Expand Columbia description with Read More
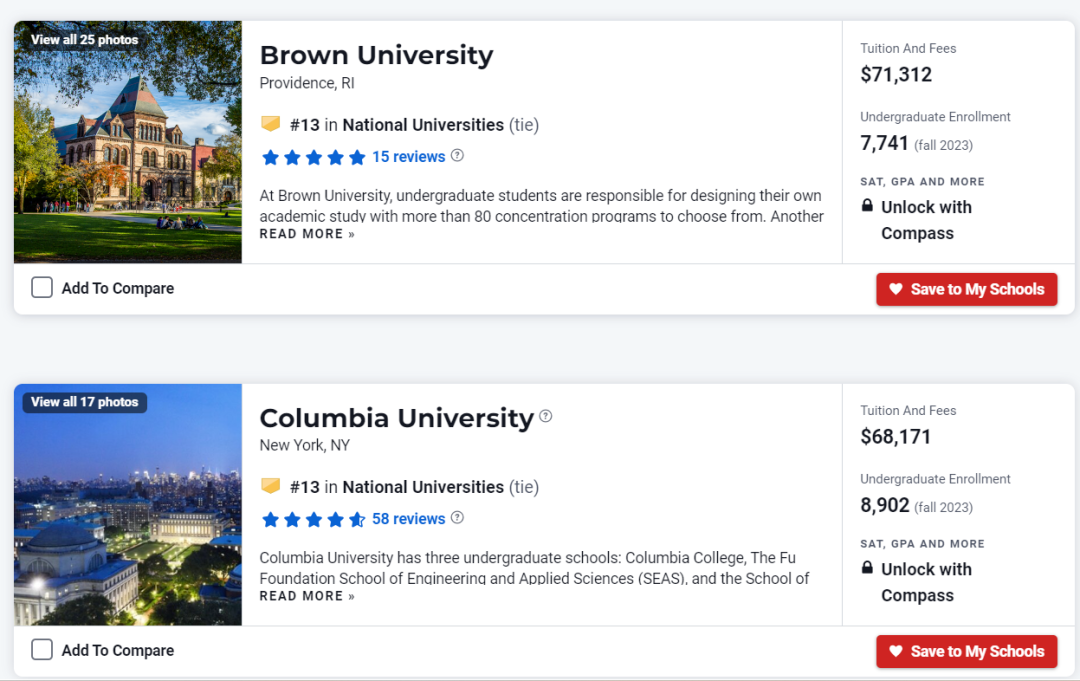Screen dimensions: 1080x681 click(307, 596)
